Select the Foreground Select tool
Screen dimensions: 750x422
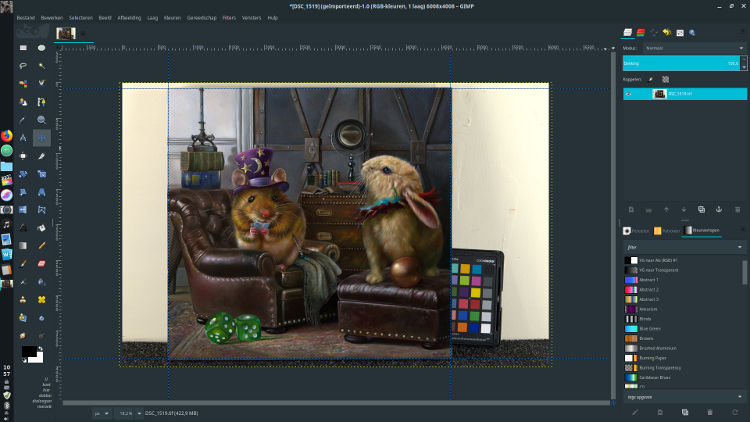(x=23, y=102)
